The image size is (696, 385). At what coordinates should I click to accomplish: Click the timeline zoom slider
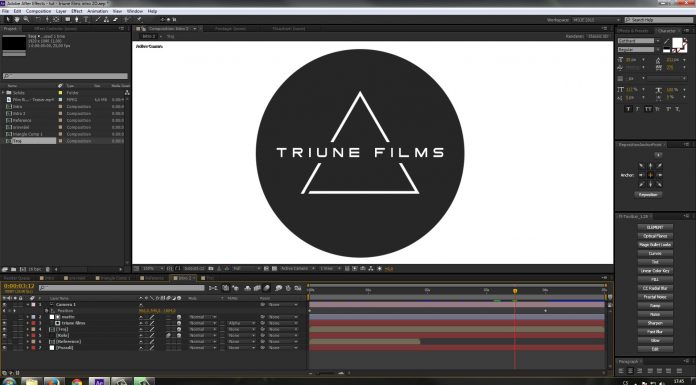pos(325,373)
